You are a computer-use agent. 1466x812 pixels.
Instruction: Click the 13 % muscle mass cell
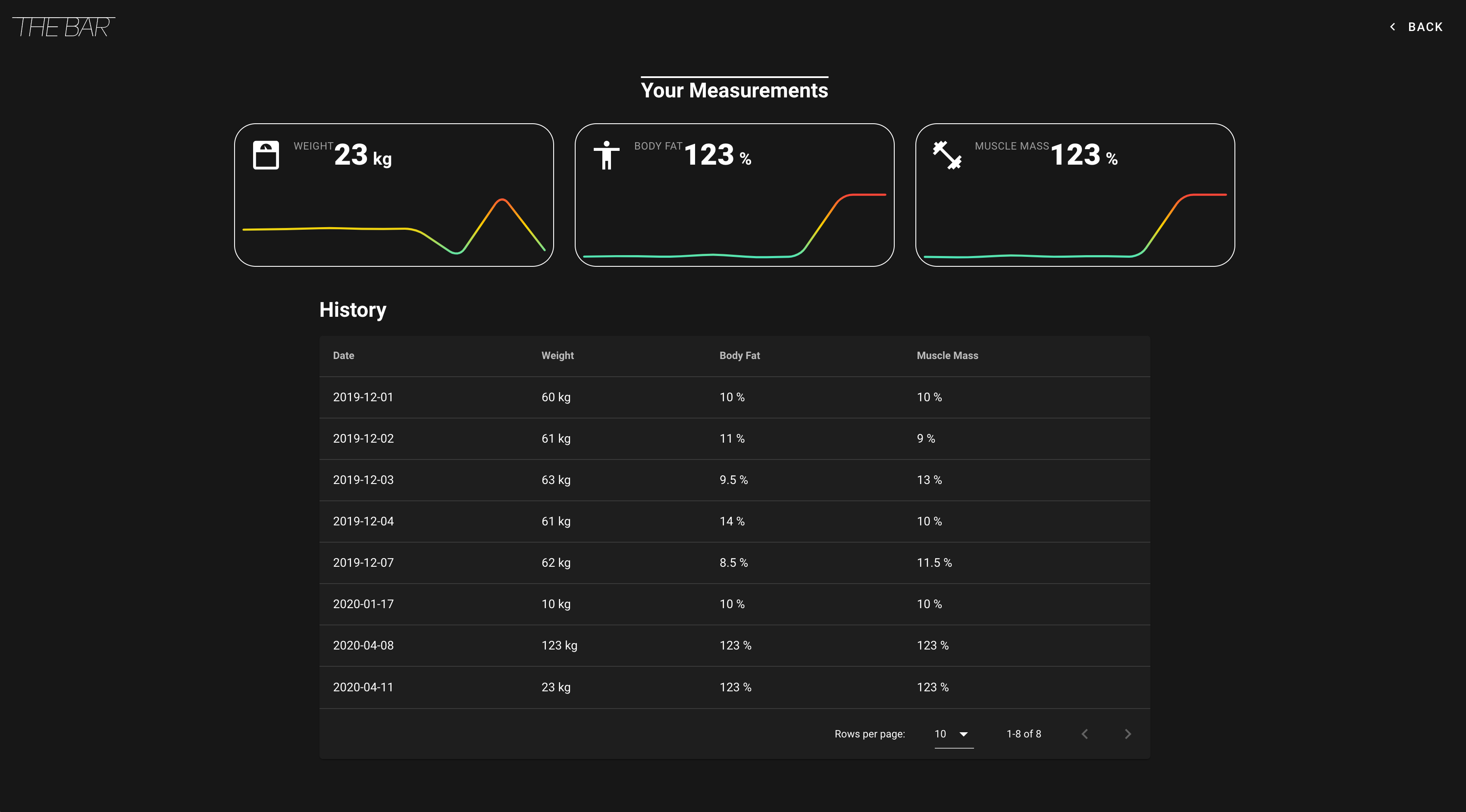(x=929, y=480)
